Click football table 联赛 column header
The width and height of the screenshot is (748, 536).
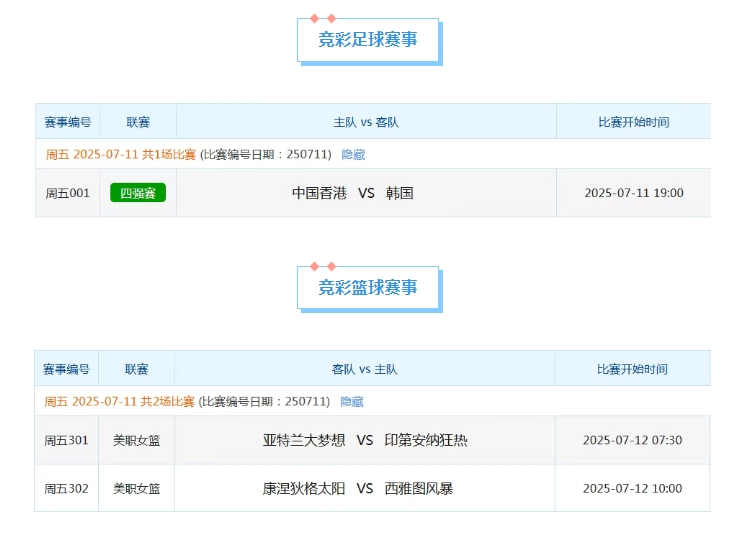pos(138,122)
